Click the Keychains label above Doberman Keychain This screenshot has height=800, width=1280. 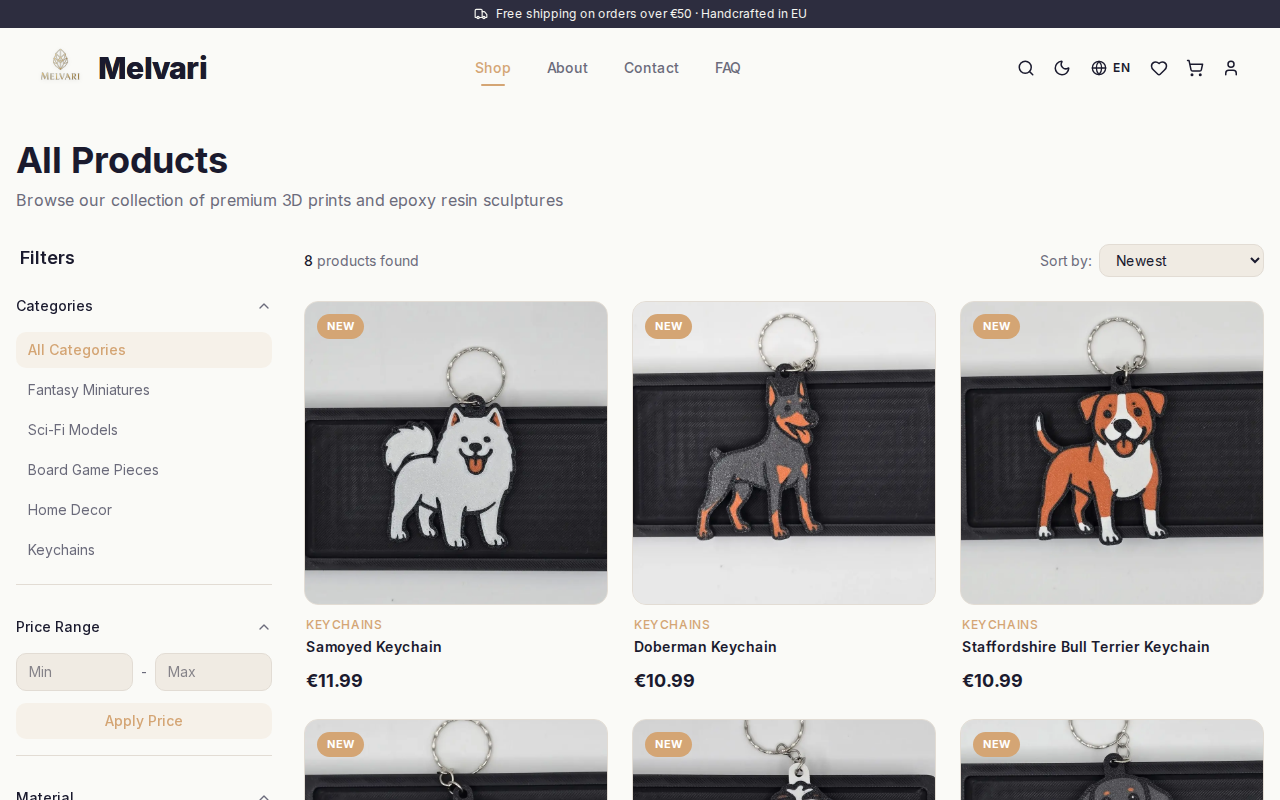click(x=672, y=625)
